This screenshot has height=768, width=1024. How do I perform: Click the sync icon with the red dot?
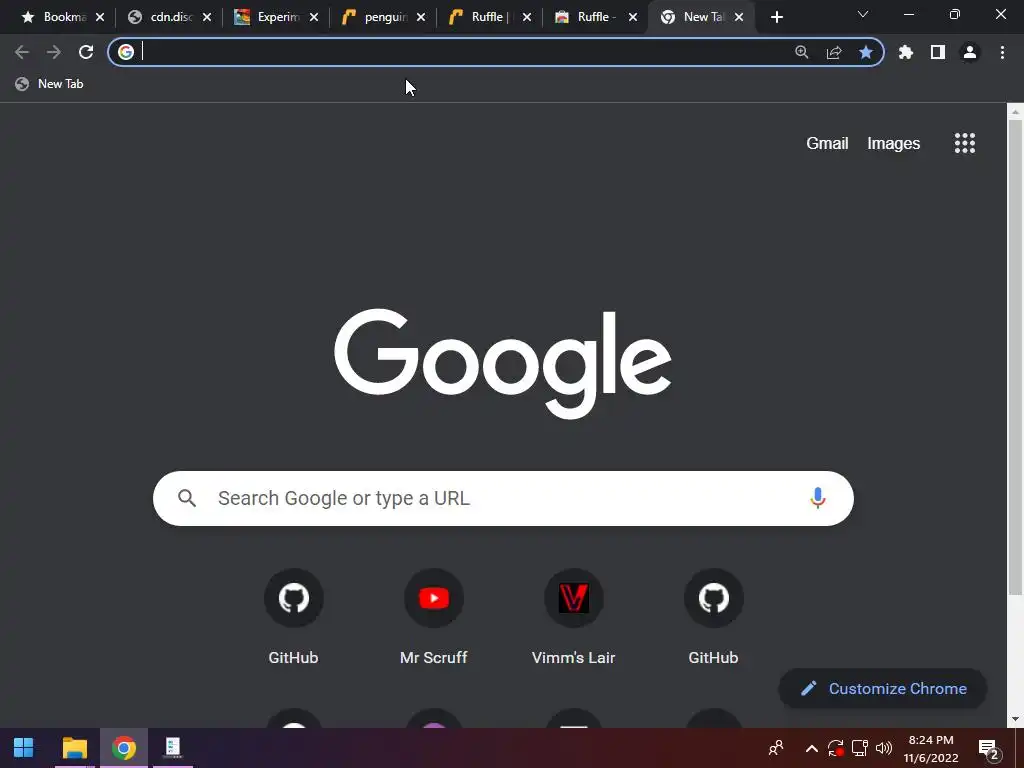835,748
